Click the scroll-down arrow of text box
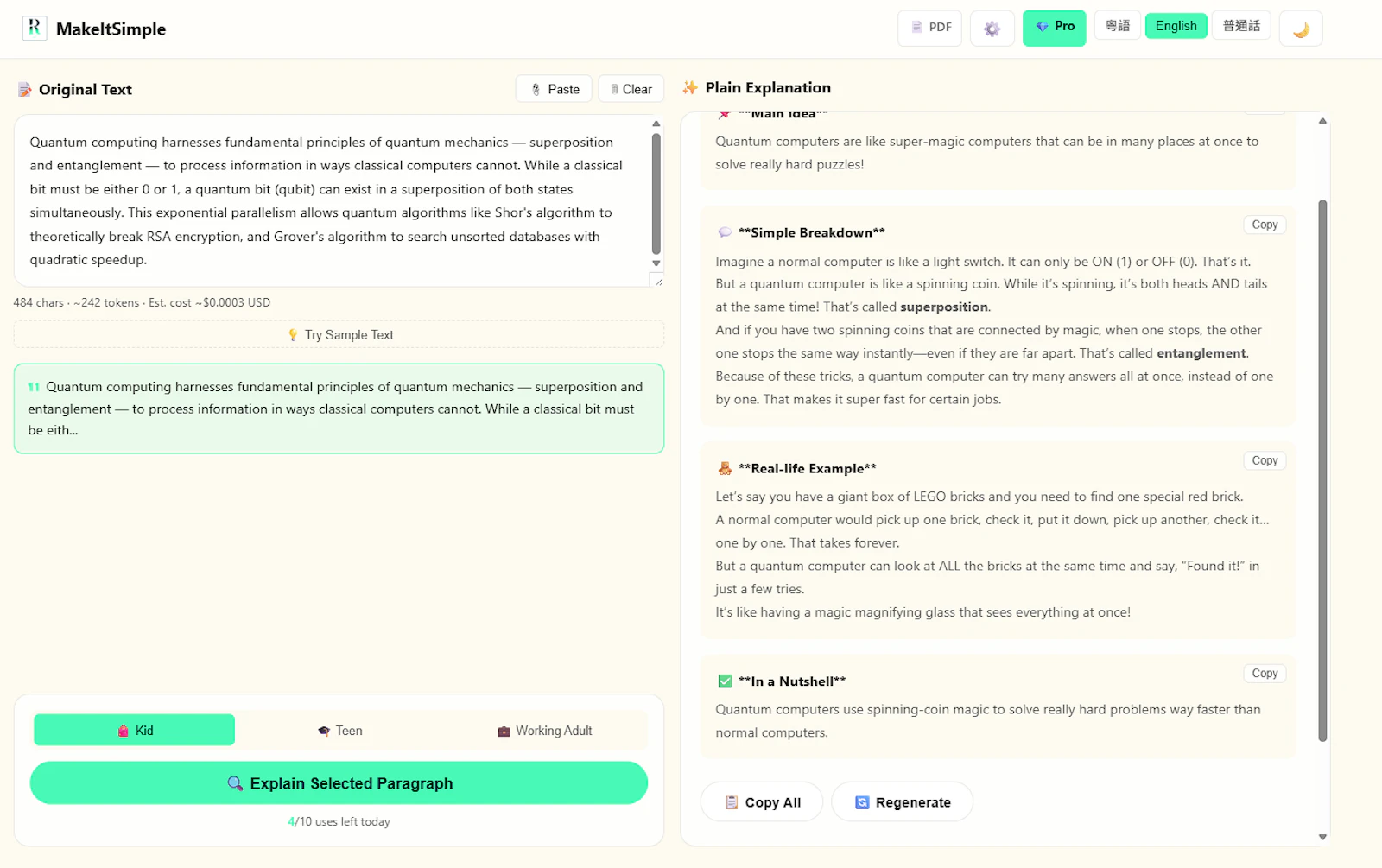The image size is (1382, 868). click(x=656, y=263)
